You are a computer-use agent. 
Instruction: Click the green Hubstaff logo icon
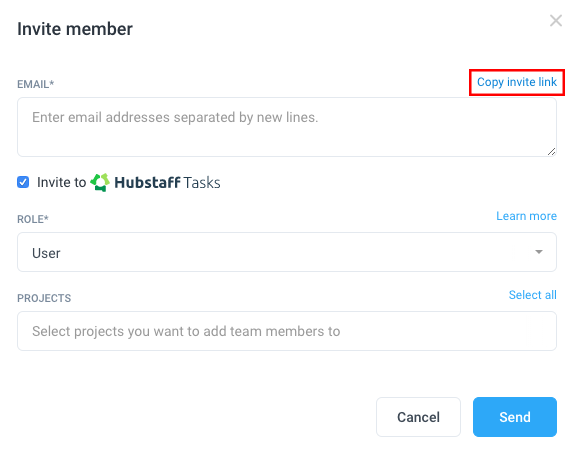100,182
